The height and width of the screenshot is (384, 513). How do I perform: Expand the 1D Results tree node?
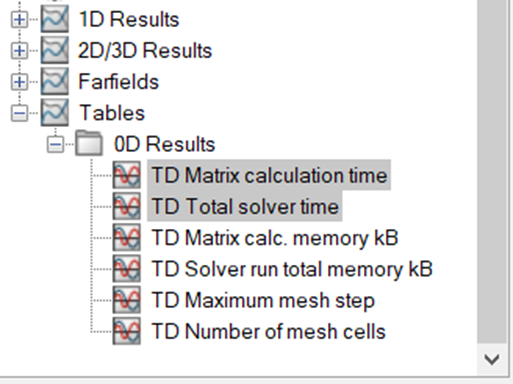click(19, 20)
